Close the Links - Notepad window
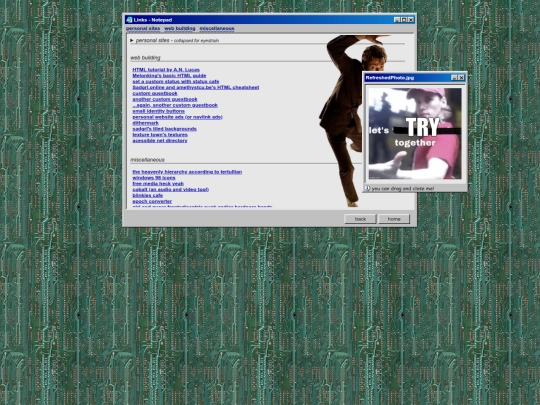The image size is (540, 405). tap(411, 20)
